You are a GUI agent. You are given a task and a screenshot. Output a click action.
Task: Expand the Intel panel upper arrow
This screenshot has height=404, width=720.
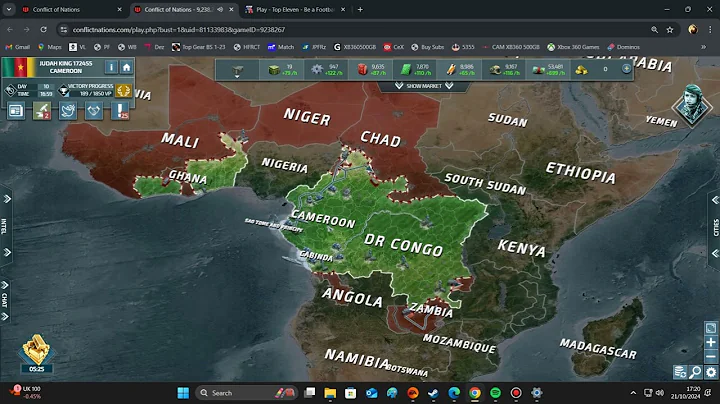tap(7, 199)
